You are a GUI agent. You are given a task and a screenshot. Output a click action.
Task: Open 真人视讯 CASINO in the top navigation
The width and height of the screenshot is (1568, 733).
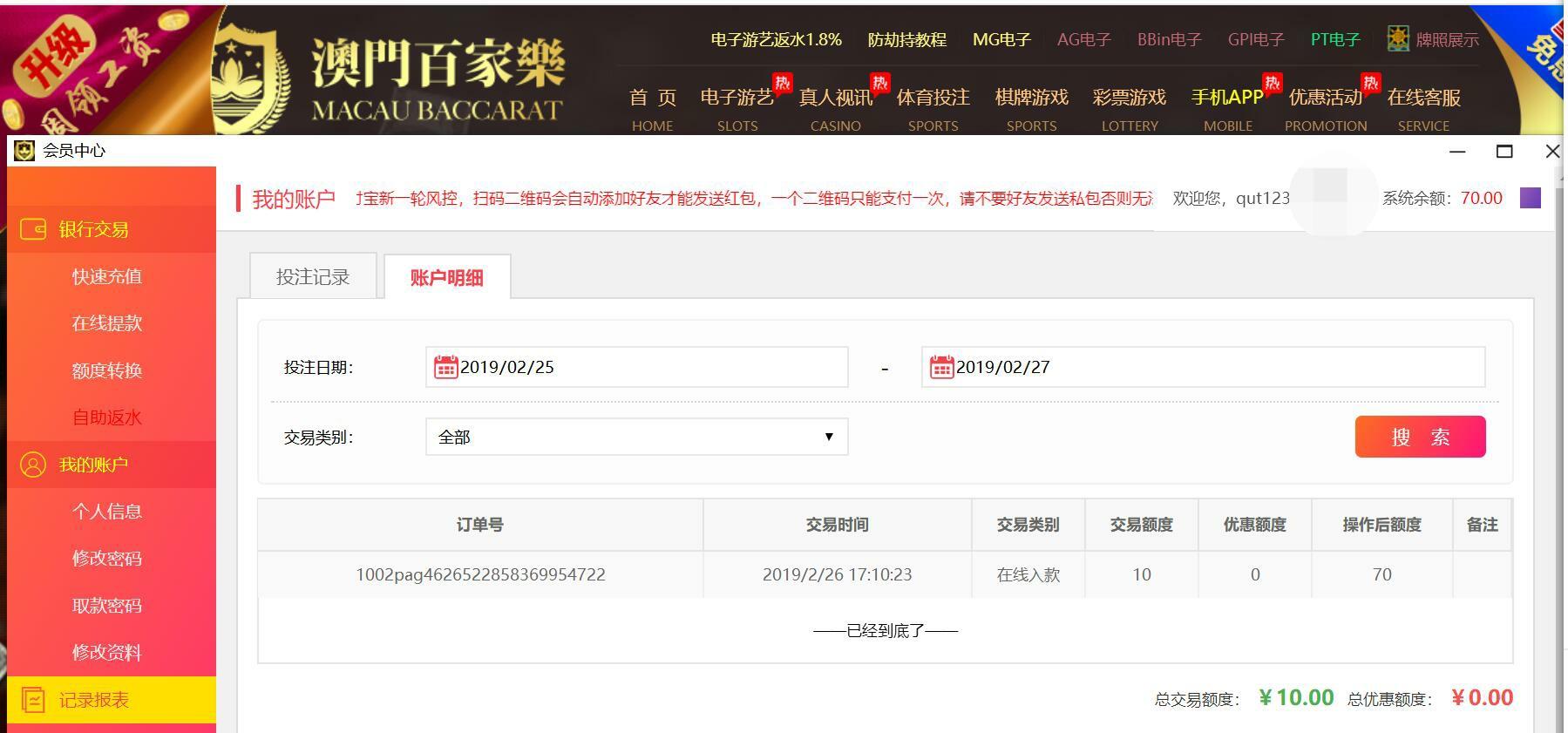click(835, 108)
